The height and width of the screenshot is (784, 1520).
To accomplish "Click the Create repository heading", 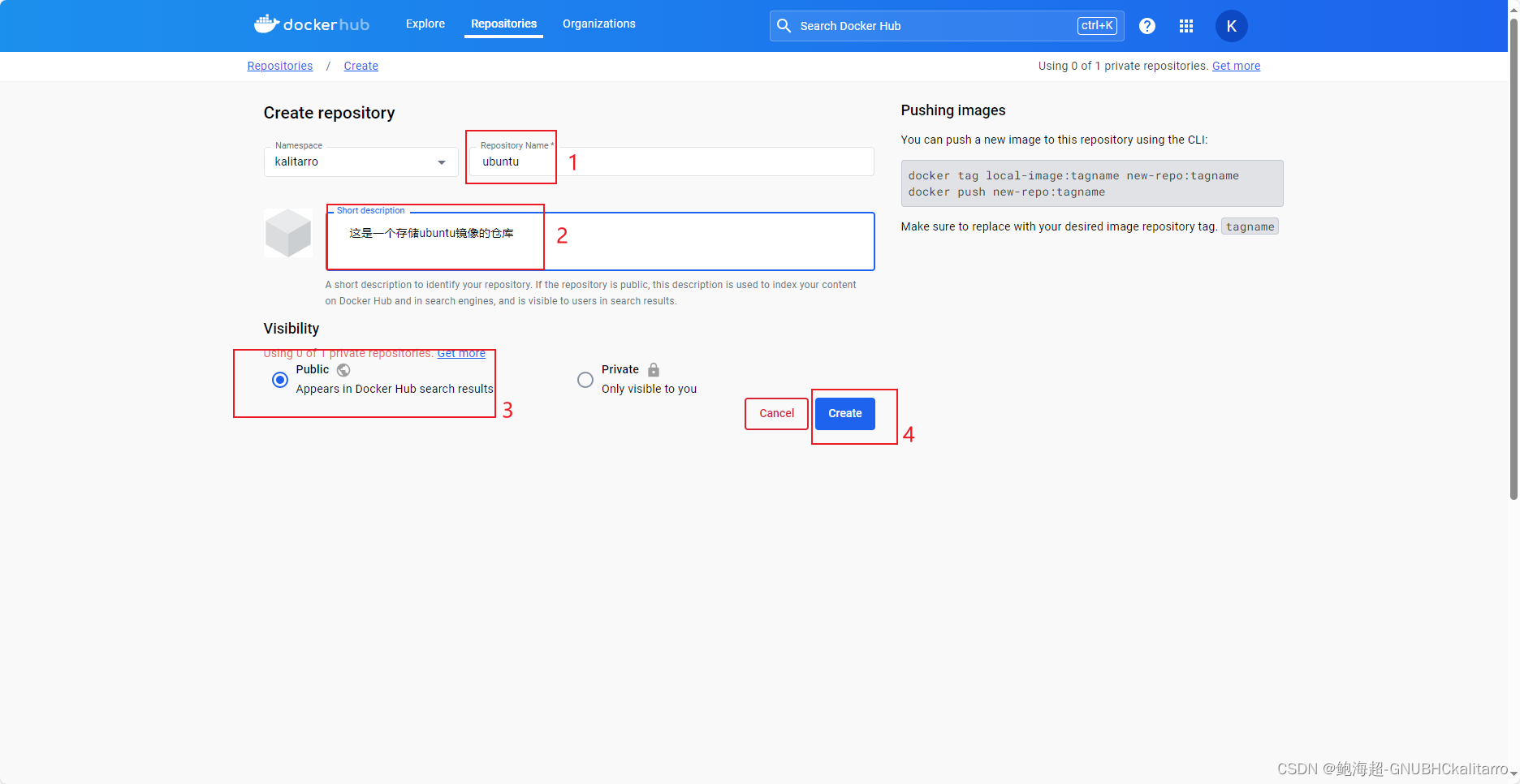I will click(329, 113).
